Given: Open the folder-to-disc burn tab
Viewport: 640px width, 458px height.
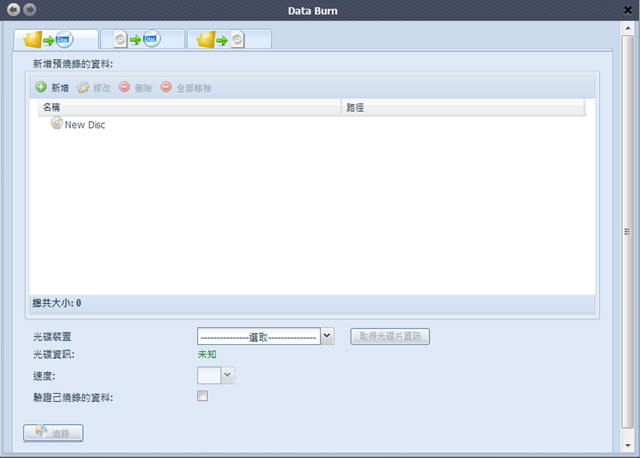Looking at the screenshot, I should tap(56, 39).
